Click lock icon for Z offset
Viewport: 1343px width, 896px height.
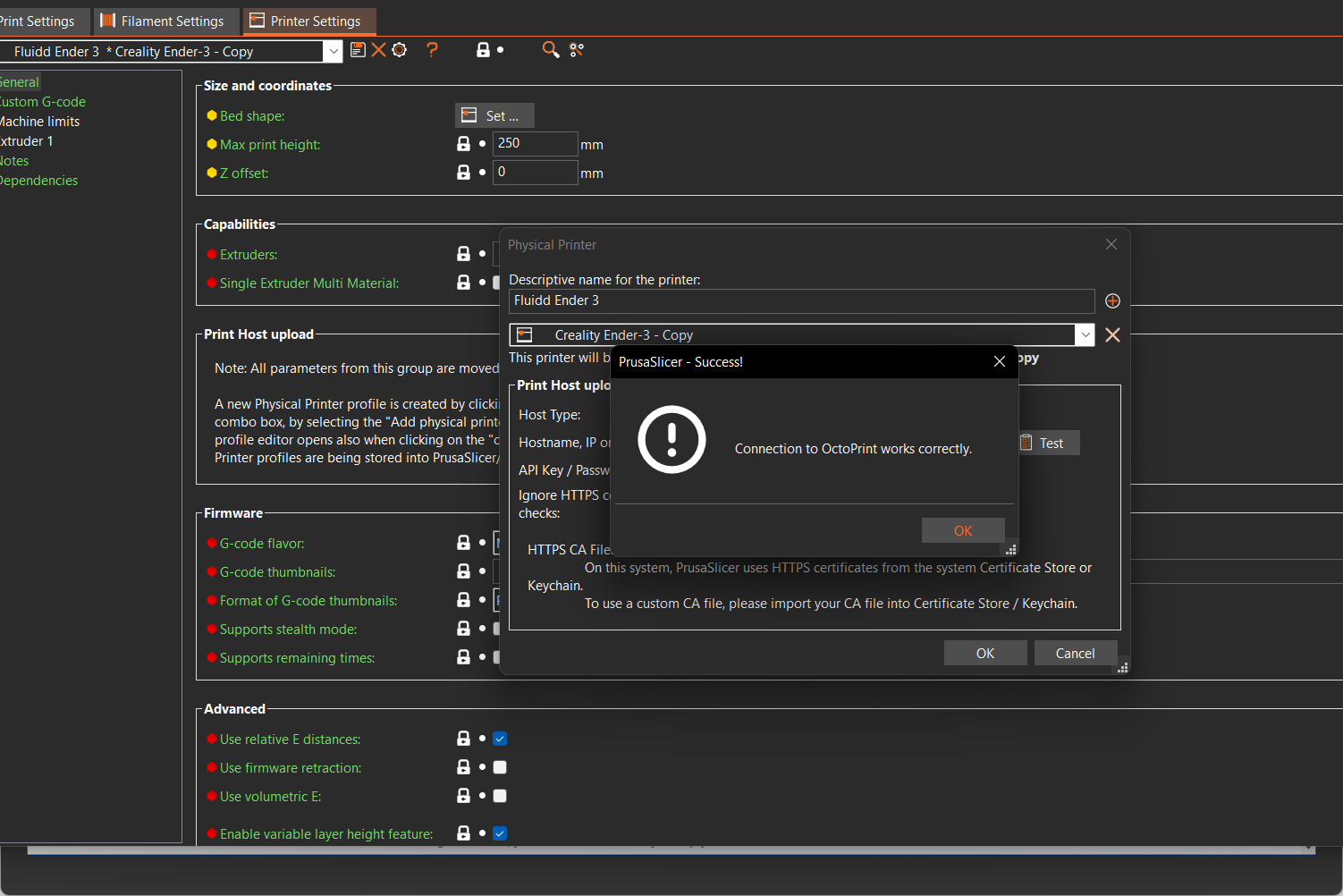[463, 173]
